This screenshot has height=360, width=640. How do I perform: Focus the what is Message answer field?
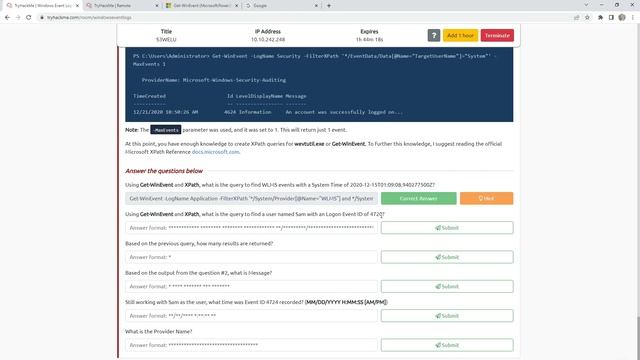[251, 287]
